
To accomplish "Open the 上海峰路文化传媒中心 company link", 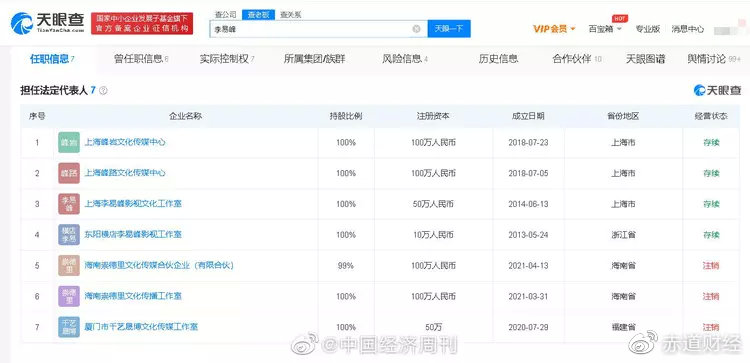I will (125, 173).
